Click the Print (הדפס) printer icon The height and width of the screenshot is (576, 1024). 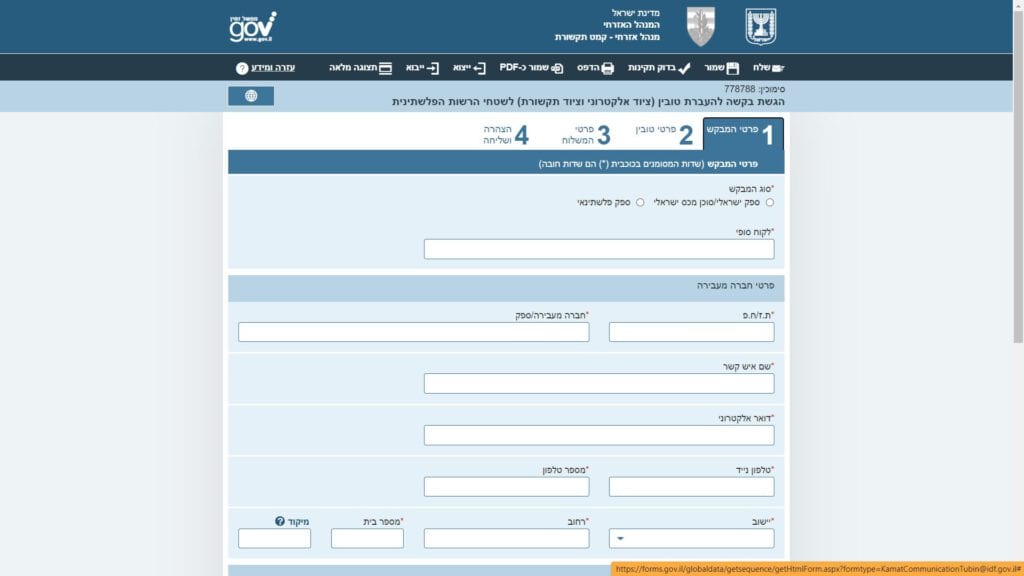(x=607, y=68)
